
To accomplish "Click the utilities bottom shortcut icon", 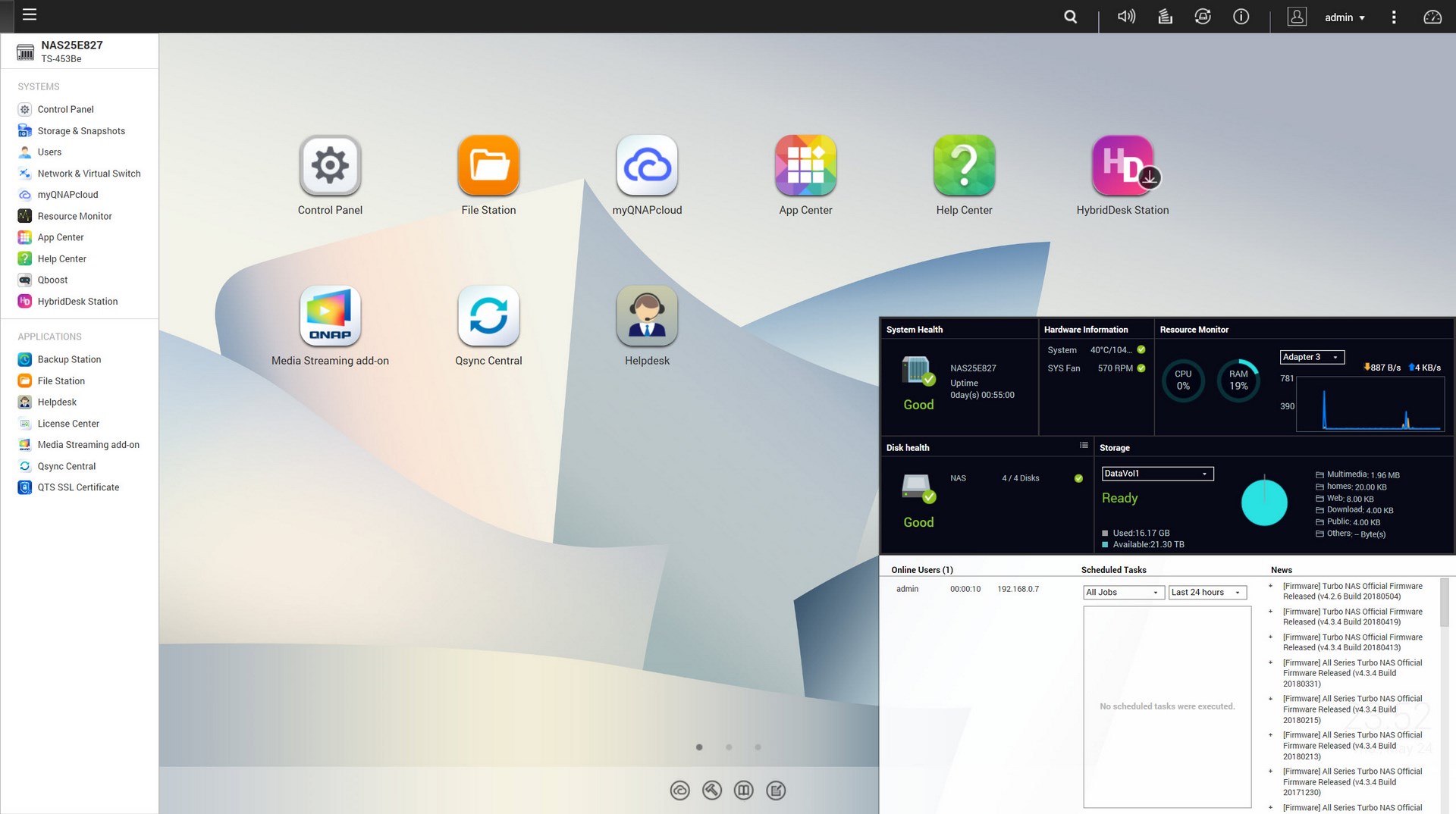I will [711, 791].
